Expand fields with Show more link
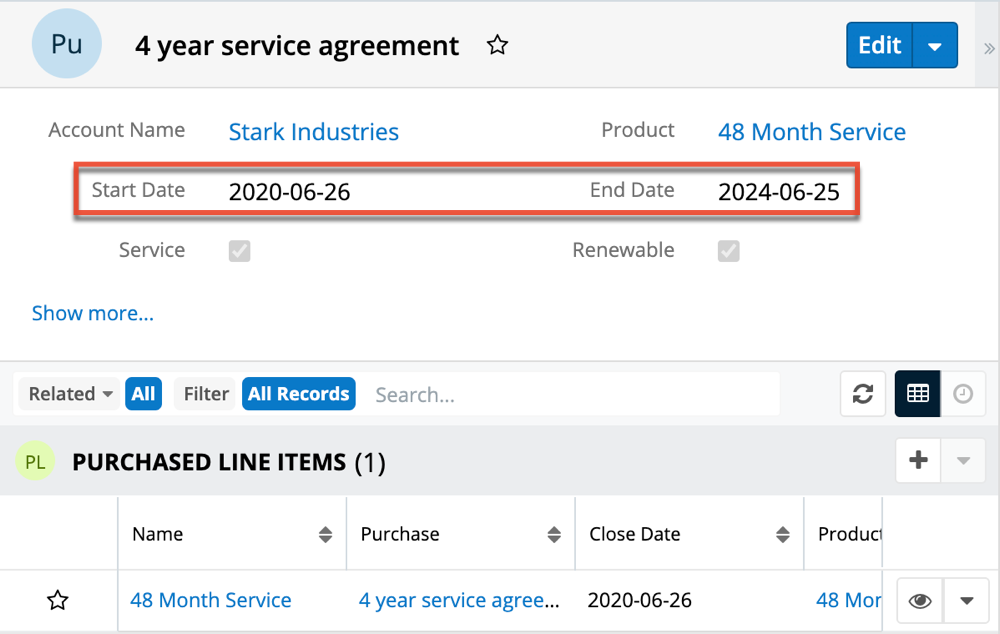Screen dimensions: 1000x634 (x=93, y=313)
